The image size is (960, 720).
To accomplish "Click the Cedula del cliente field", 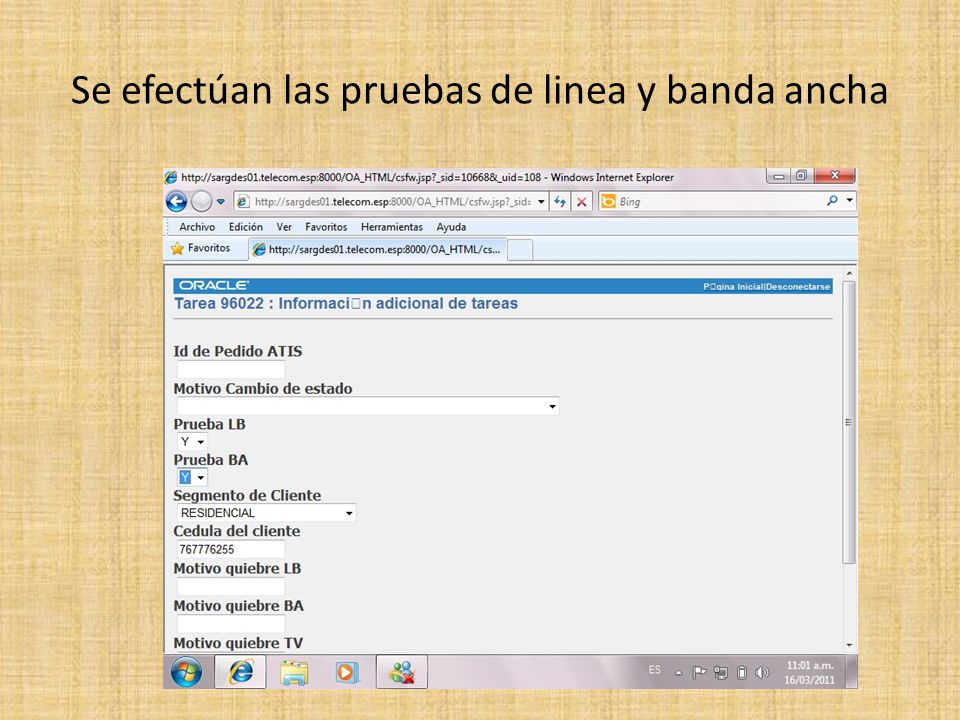I will (x=231, y=549).
